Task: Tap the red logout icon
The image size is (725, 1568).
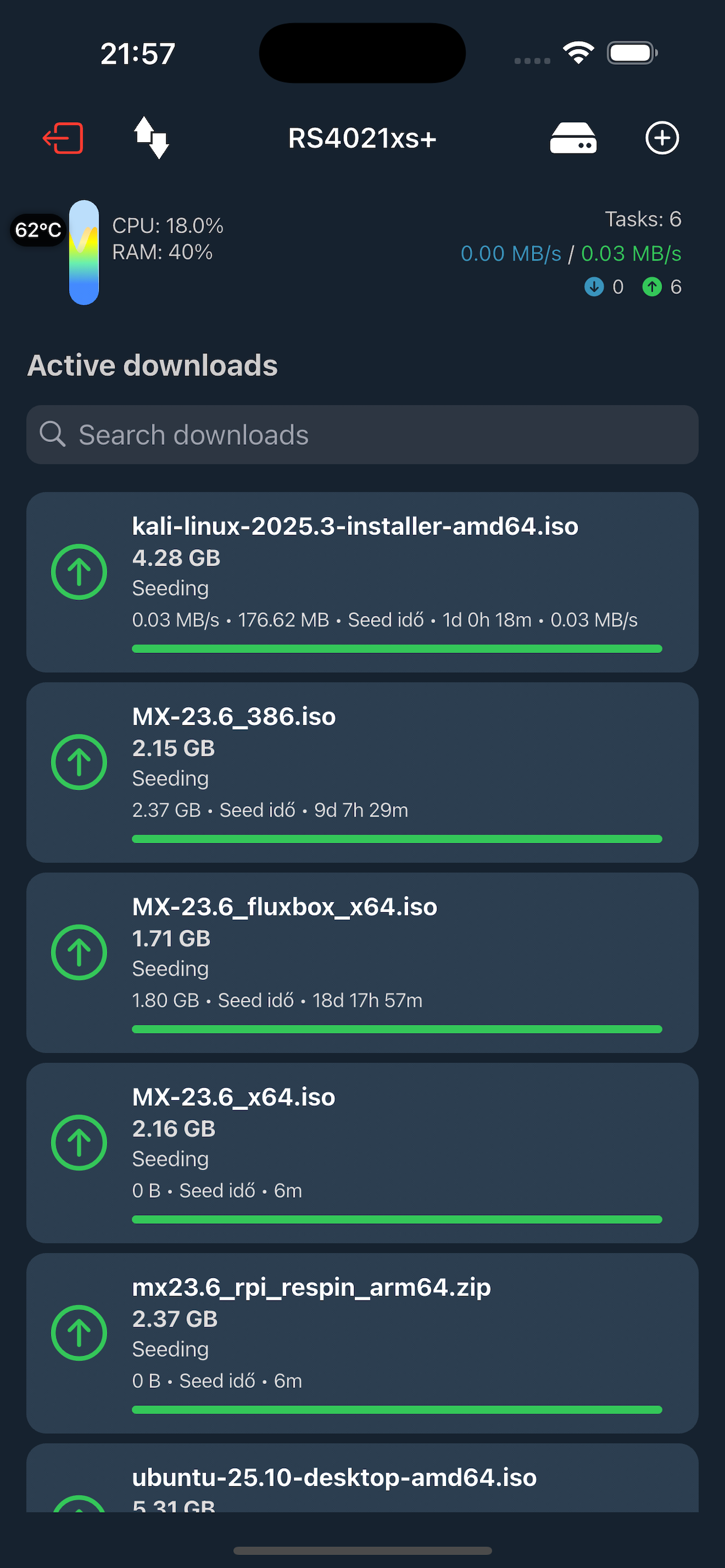Action: tap(63, 138)
